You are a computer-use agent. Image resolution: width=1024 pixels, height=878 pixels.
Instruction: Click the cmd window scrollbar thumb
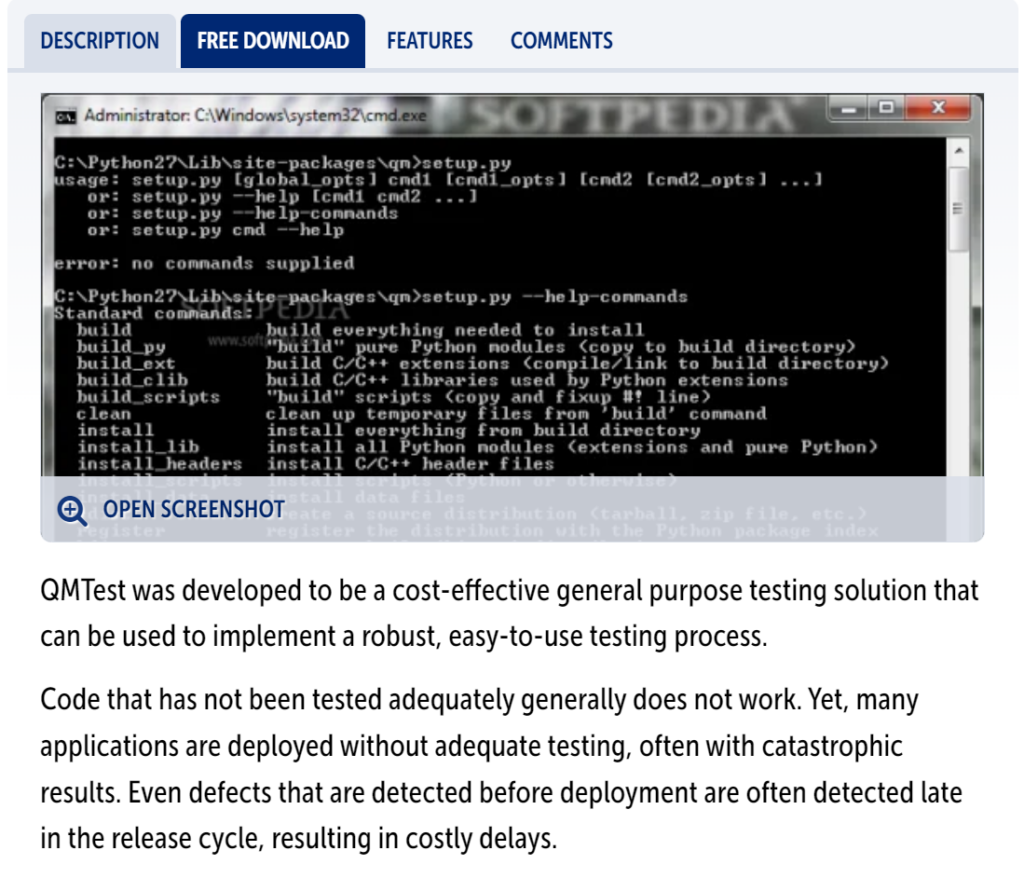point(960,208)
